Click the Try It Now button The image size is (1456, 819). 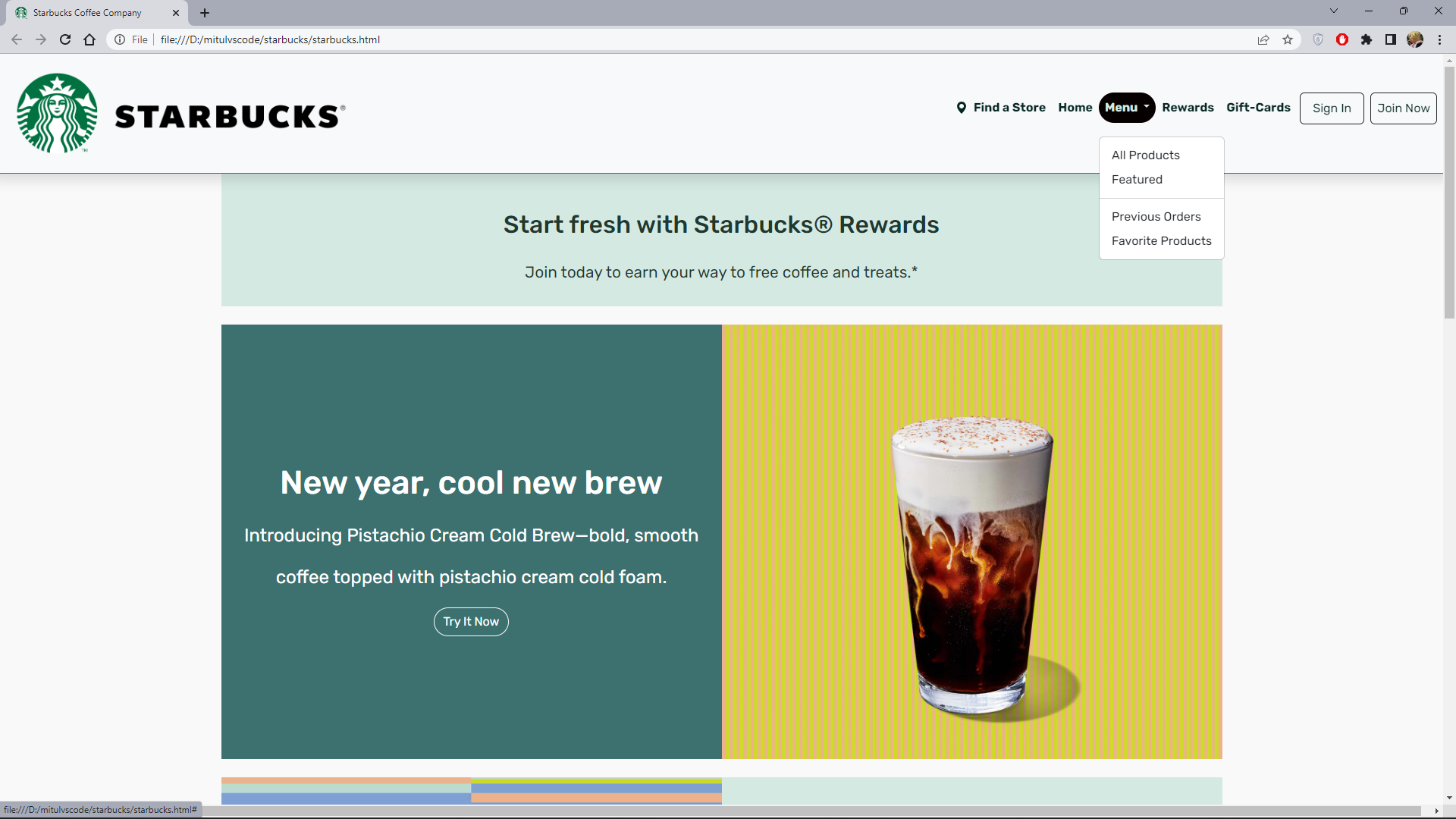[471, 621]
